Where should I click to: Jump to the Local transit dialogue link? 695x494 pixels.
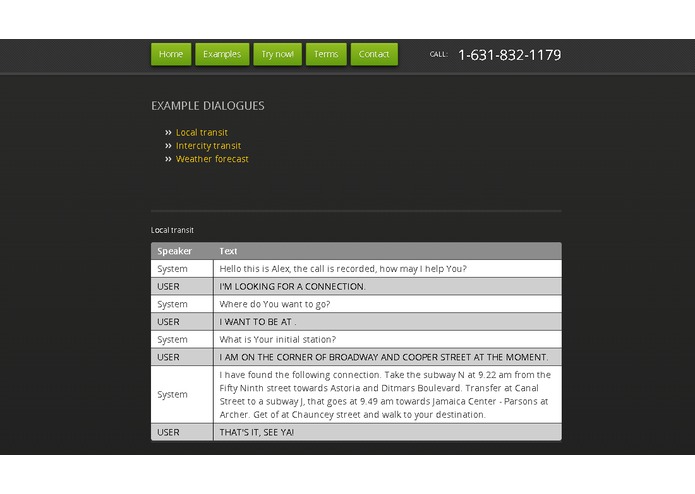[x=202, y=132]
